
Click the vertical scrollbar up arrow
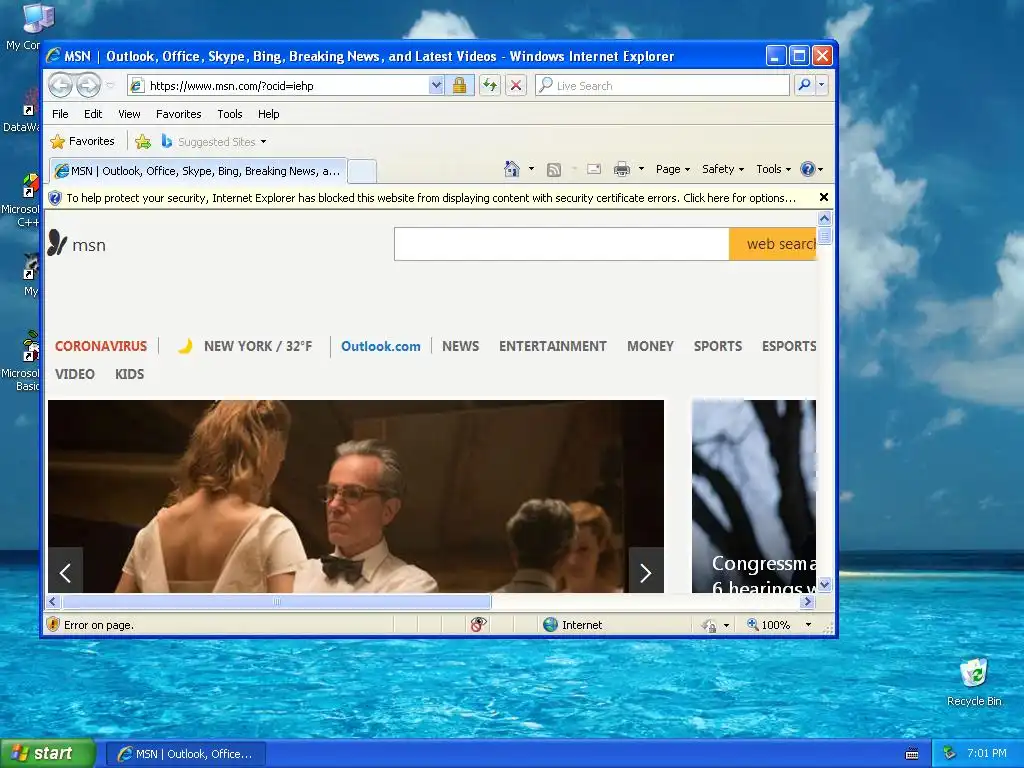(x=824, y=218)
